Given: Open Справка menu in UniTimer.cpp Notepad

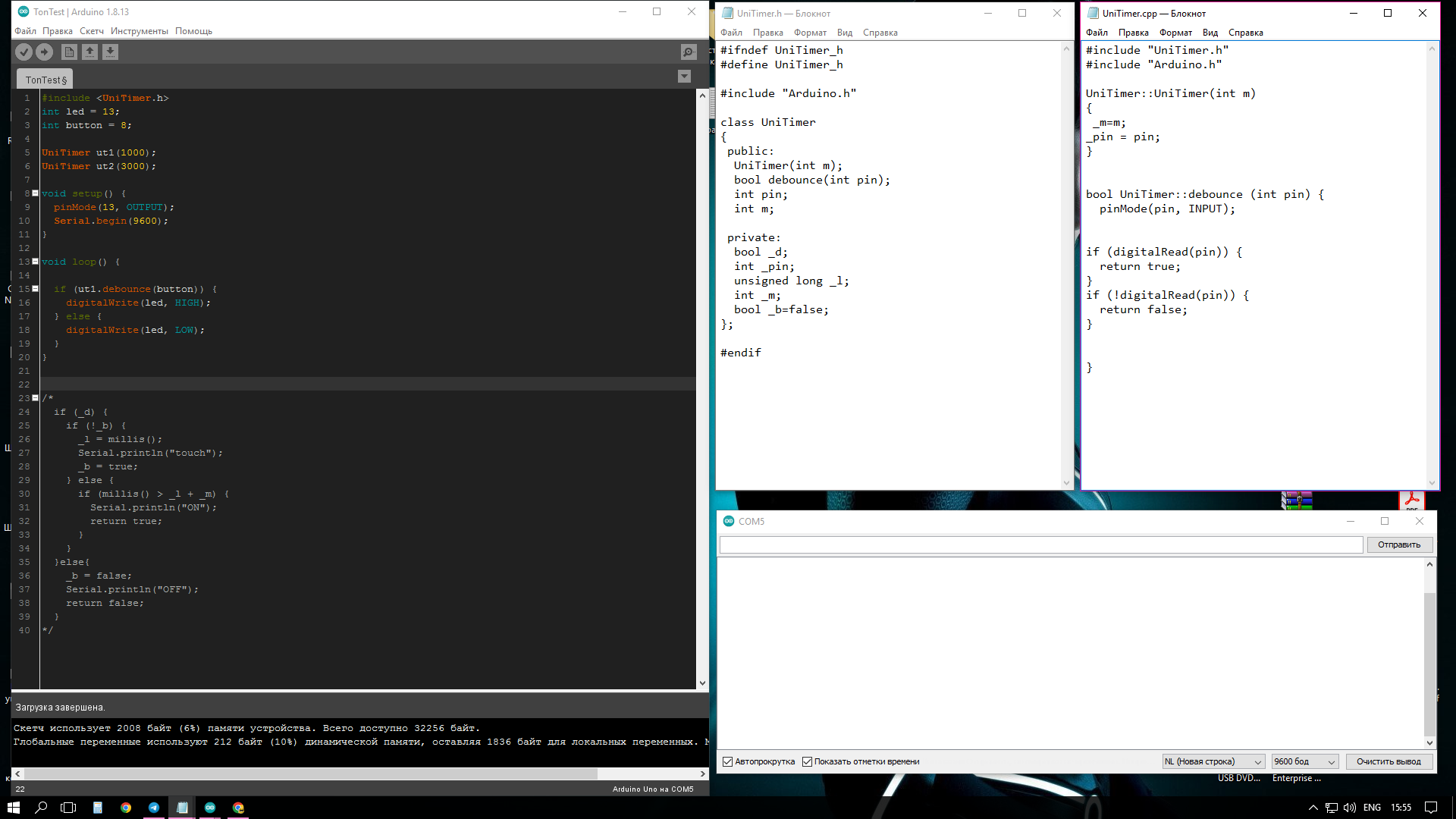Looking at the screenshot, I should click(1245, 33).
